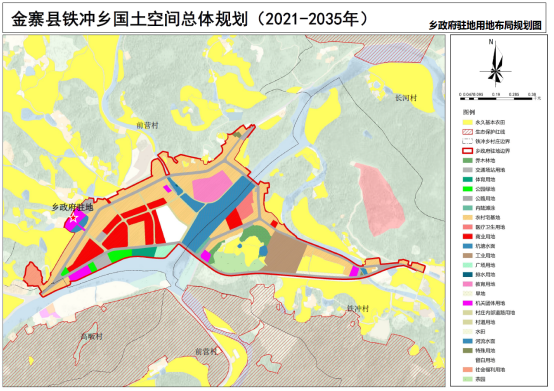
Task: Click the 高畈村 village label
Action: coord(92,336)
